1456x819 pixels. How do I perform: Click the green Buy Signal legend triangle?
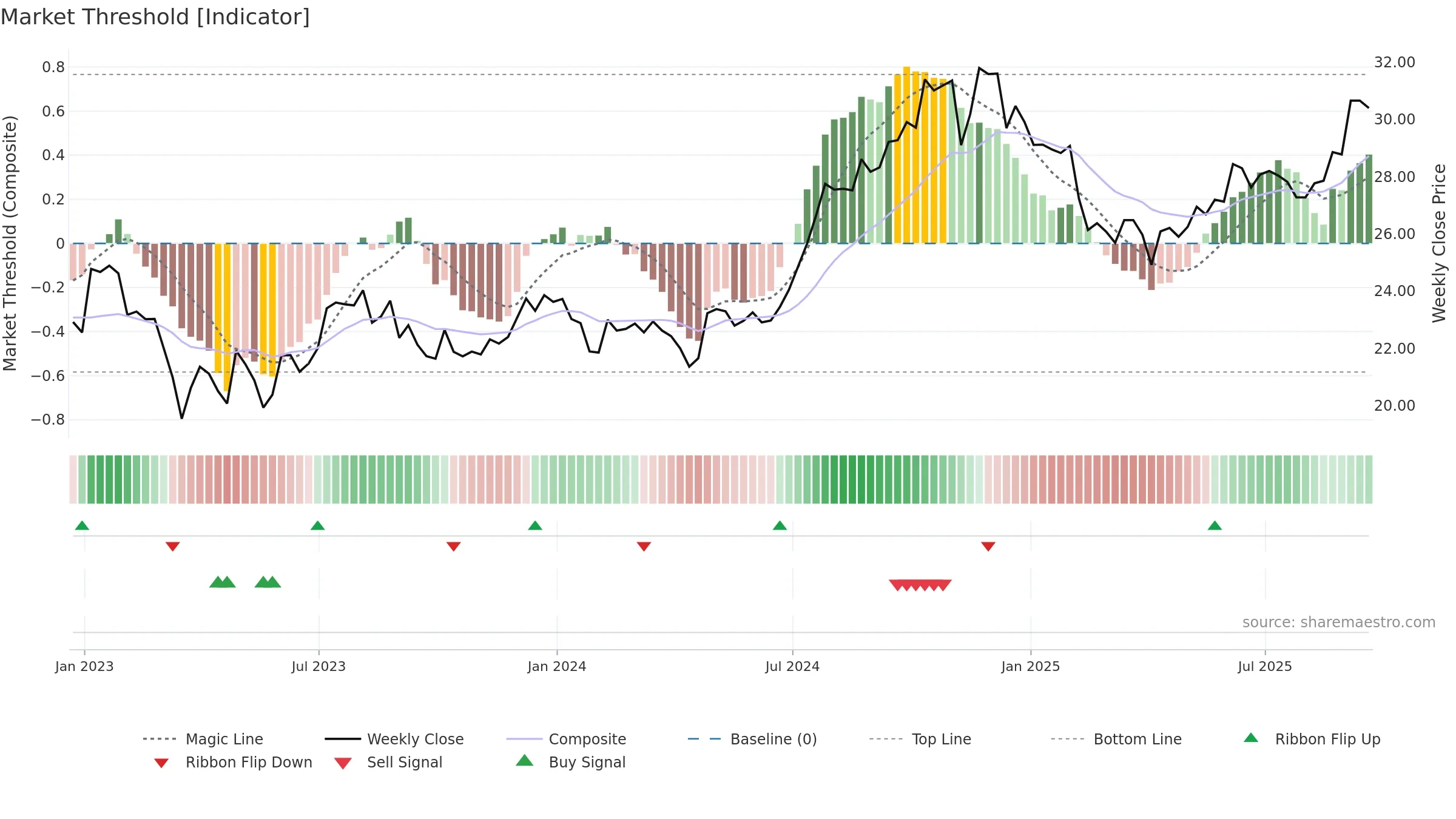525,760
